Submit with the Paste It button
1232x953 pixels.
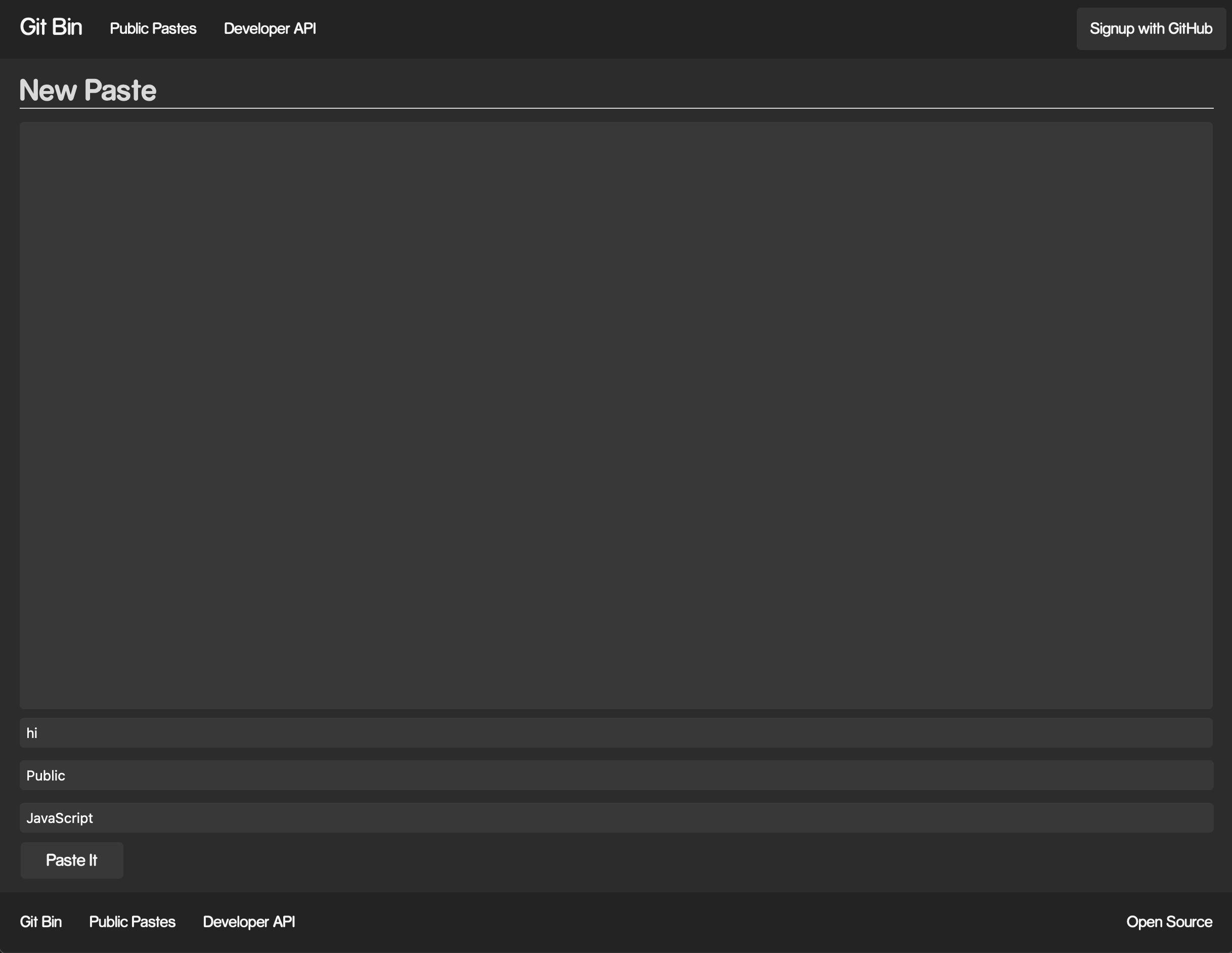tap(72, 860)
